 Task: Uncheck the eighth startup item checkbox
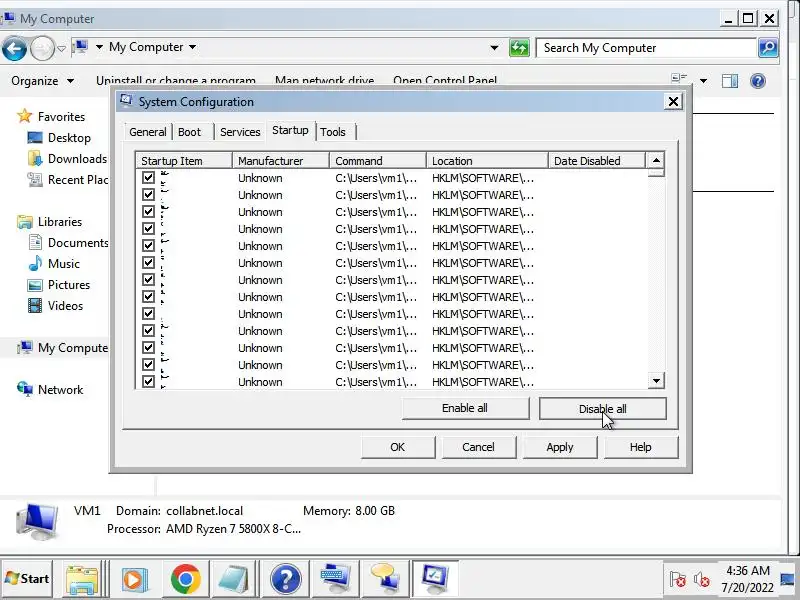[148, 296]
